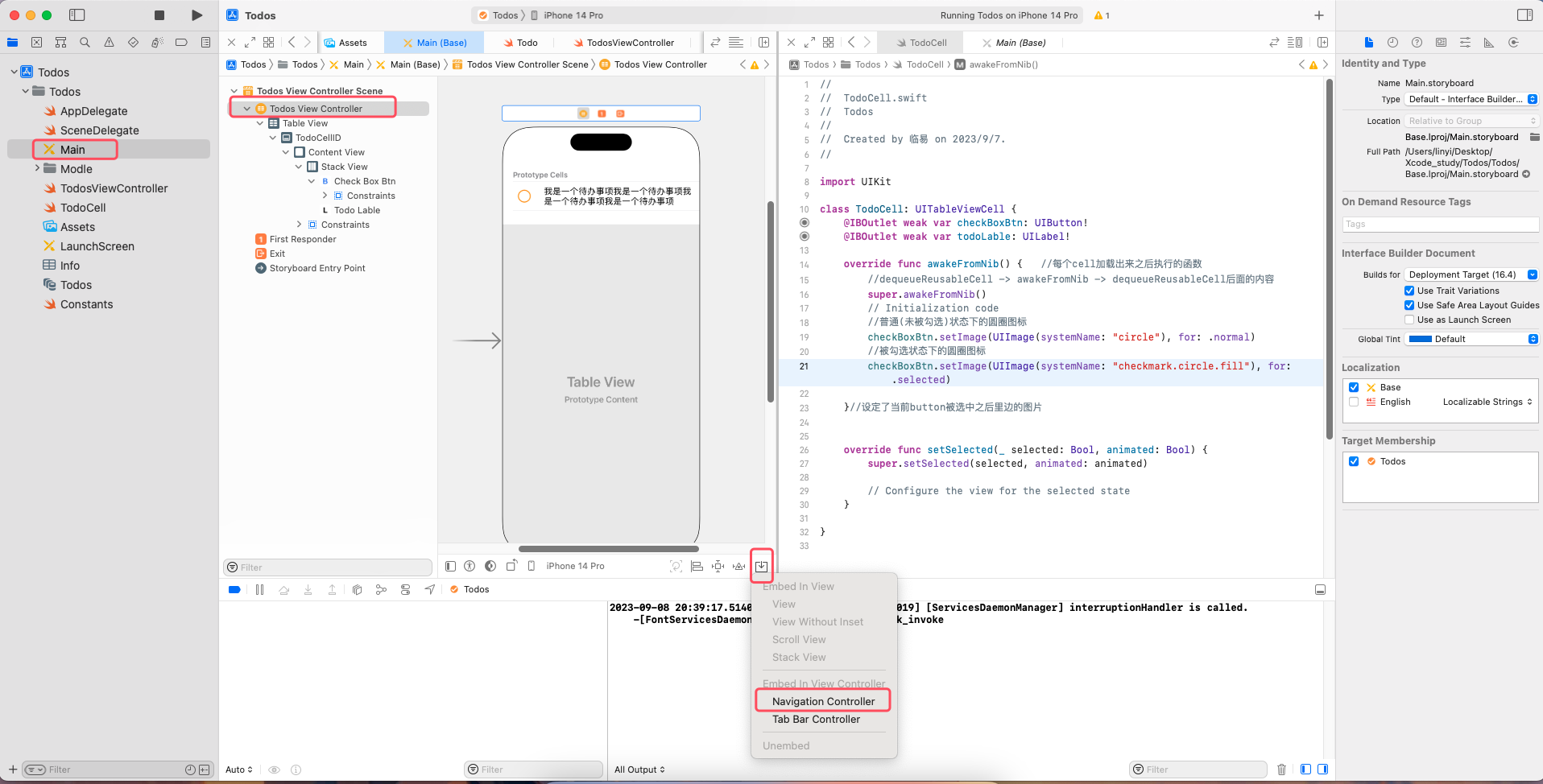This screenshot has width=1543, height=784.
Task: Select Tab Bar Controller in the popup
Action: click(816, 719)
